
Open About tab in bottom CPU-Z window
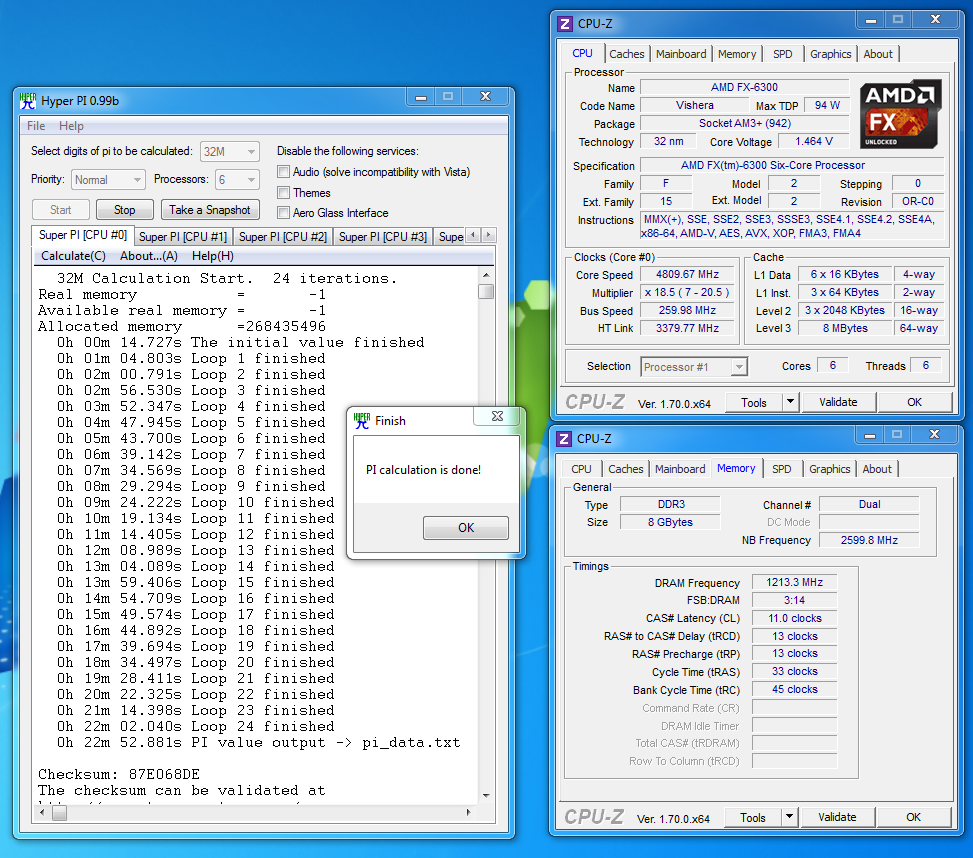coord(877,469)
